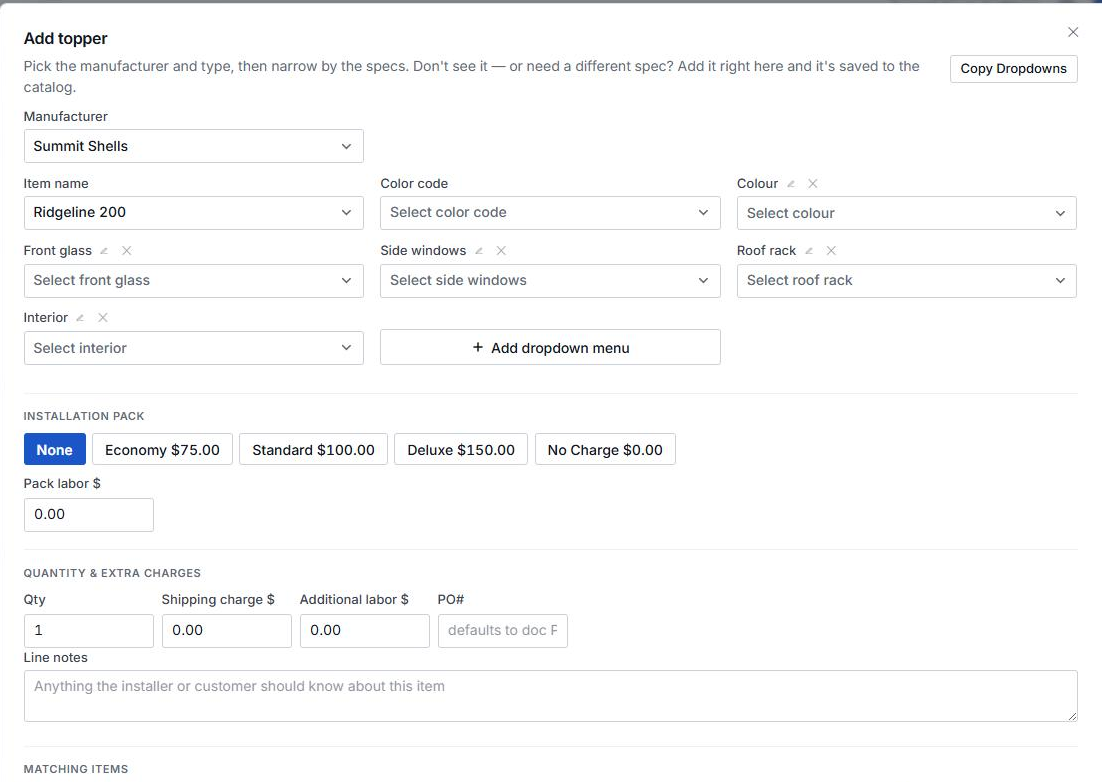Remove Side windows dropdown with the X icon

(501, 251)
